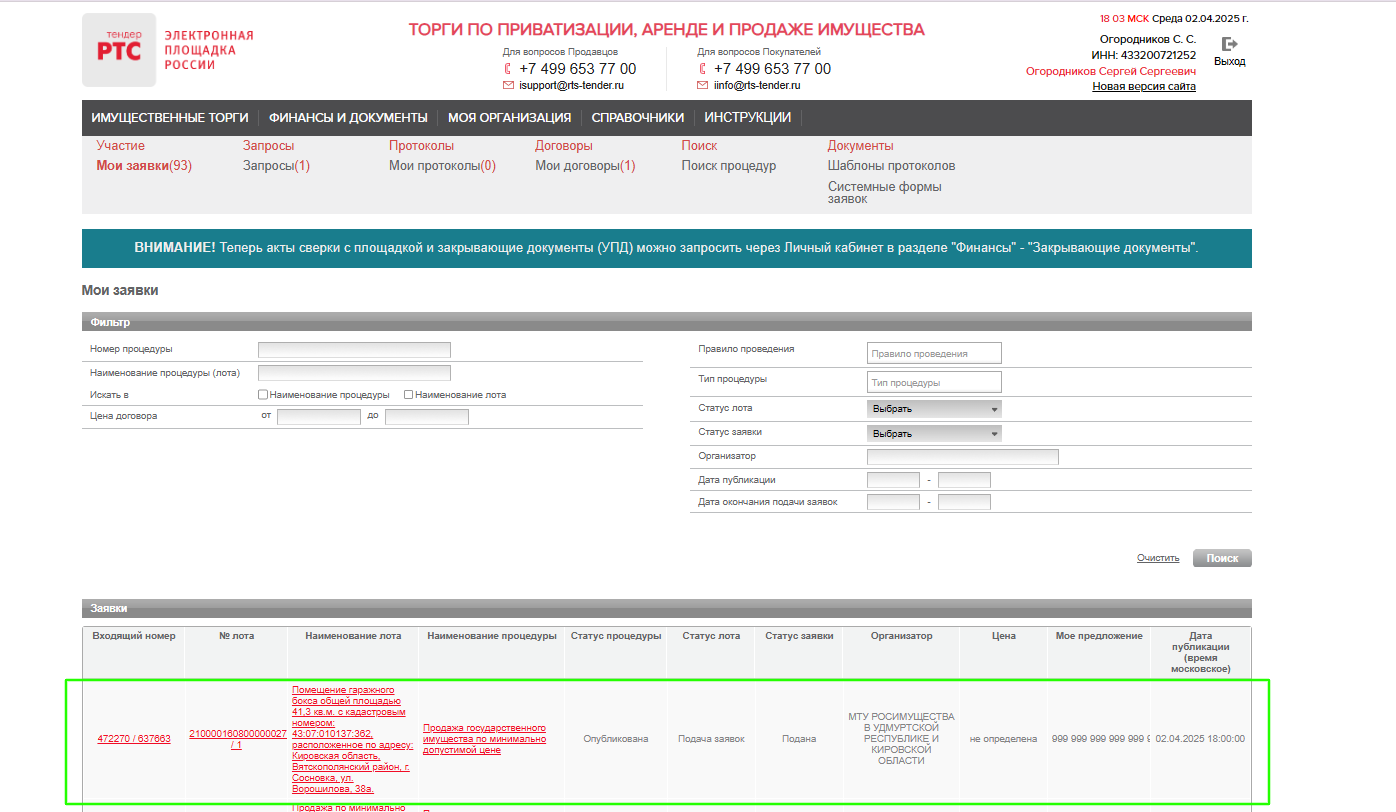Viewport: 1396px width, 812px height.
Task: Click the 02.04.2025 18:00:00 publication date cell
Action: (1200, 739)
